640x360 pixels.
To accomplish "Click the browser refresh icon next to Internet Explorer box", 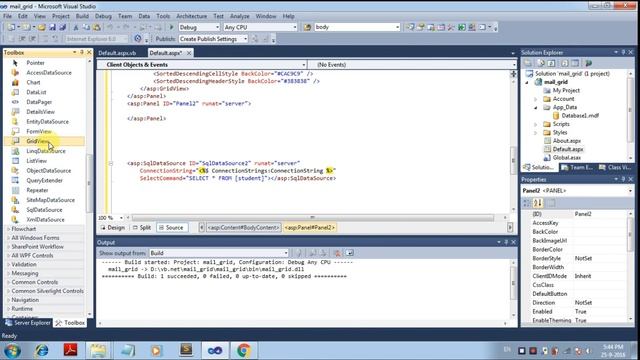I will (x=138, y=39).
